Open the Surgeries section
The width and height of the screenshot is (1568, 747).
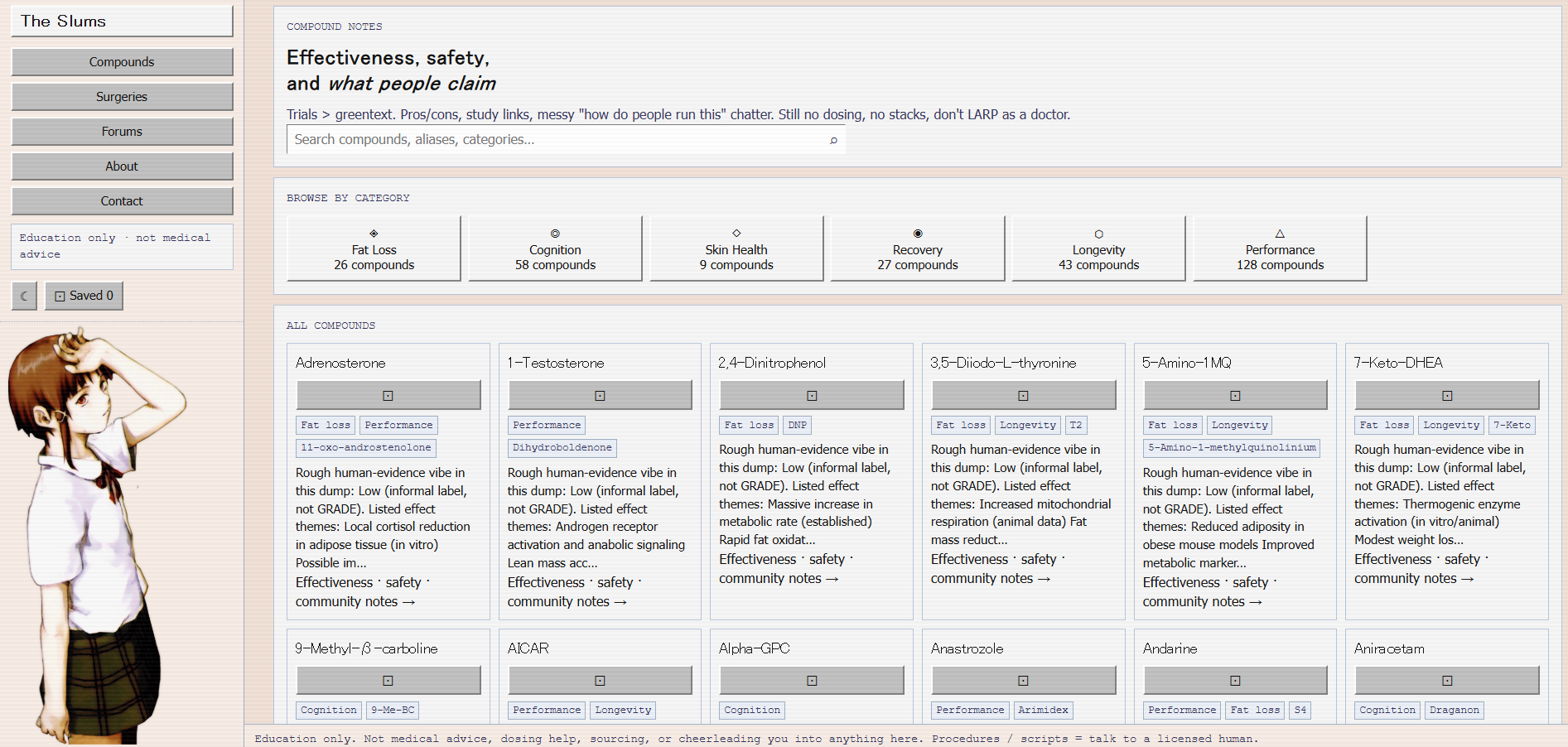[x=122, y=97]
